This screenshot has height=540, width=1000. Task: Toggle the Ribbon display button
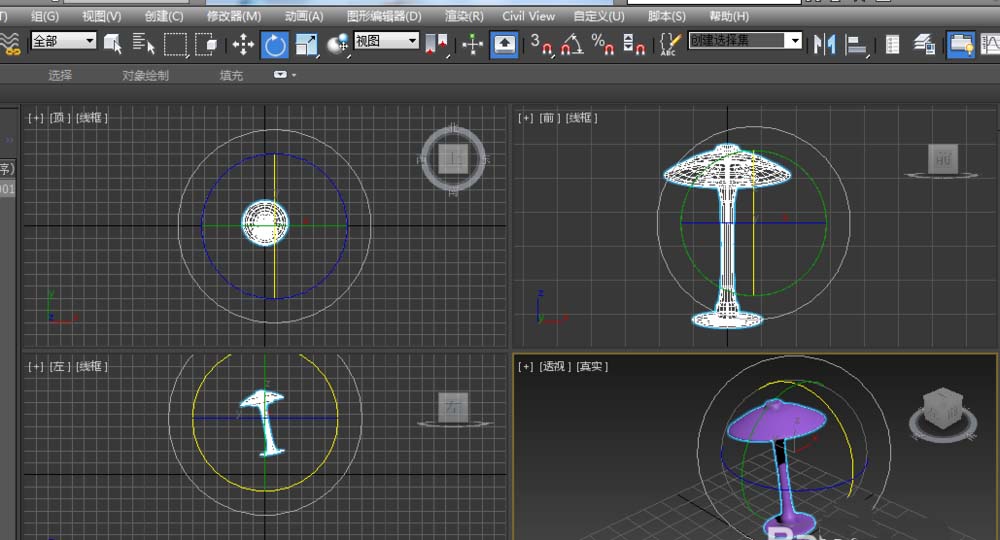pos(960,45)
